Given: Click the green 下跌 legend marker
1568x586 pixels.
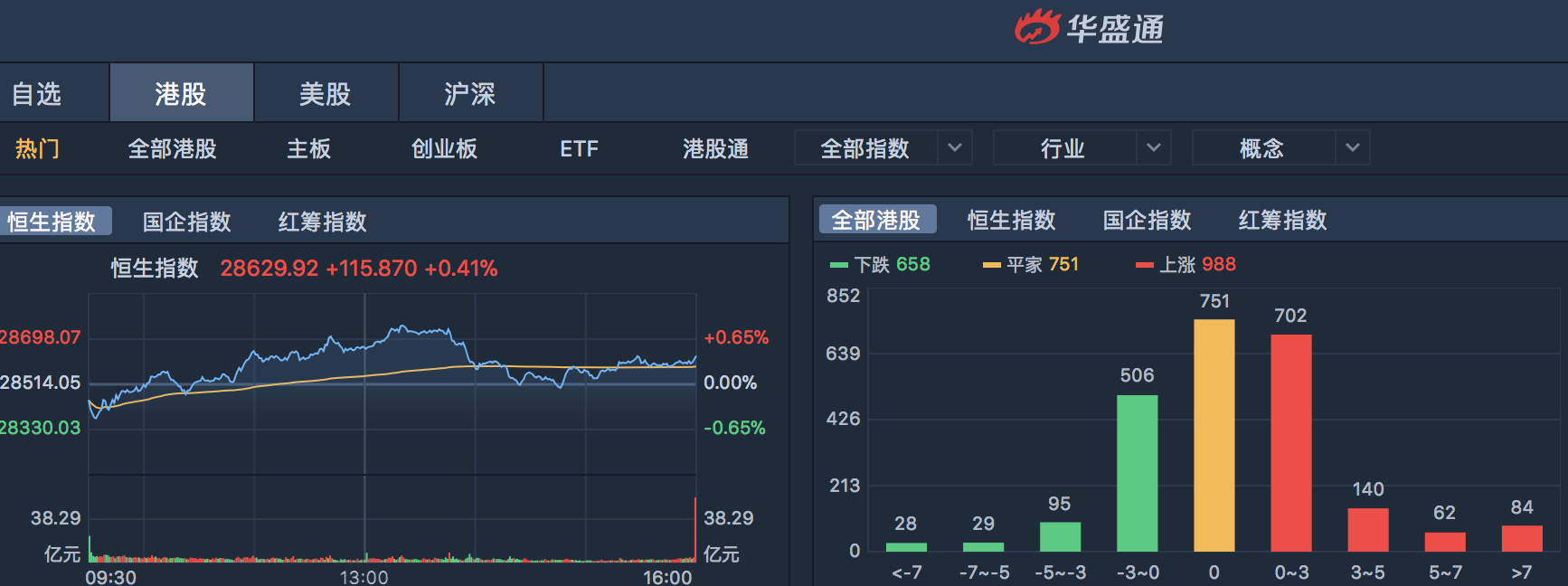Looking at the screenshot, I should (838, 265).
